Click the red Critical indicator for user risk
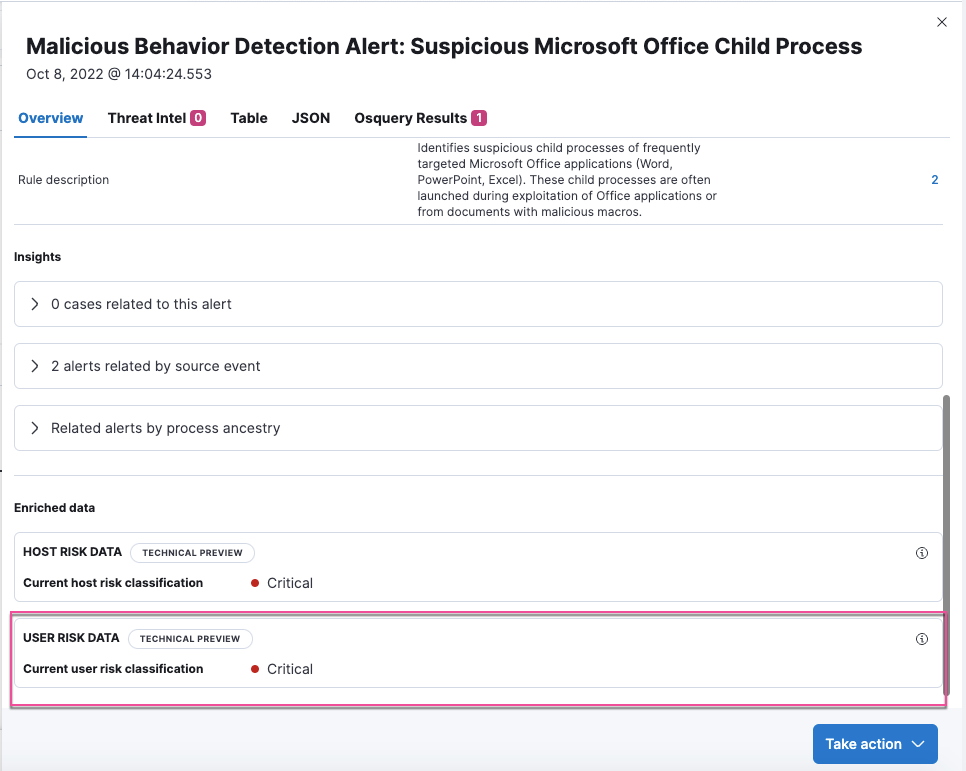The height and width of the screenshot is (771, 966). tap(257, 668)
